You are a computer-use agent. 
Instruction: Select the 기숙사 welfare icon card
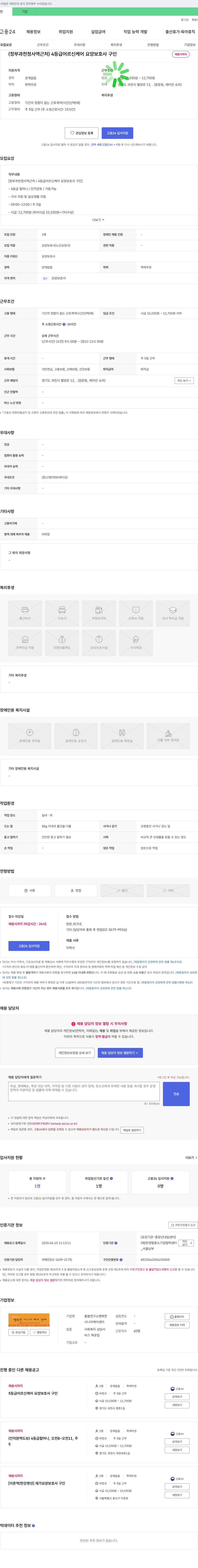click(62, 614)
